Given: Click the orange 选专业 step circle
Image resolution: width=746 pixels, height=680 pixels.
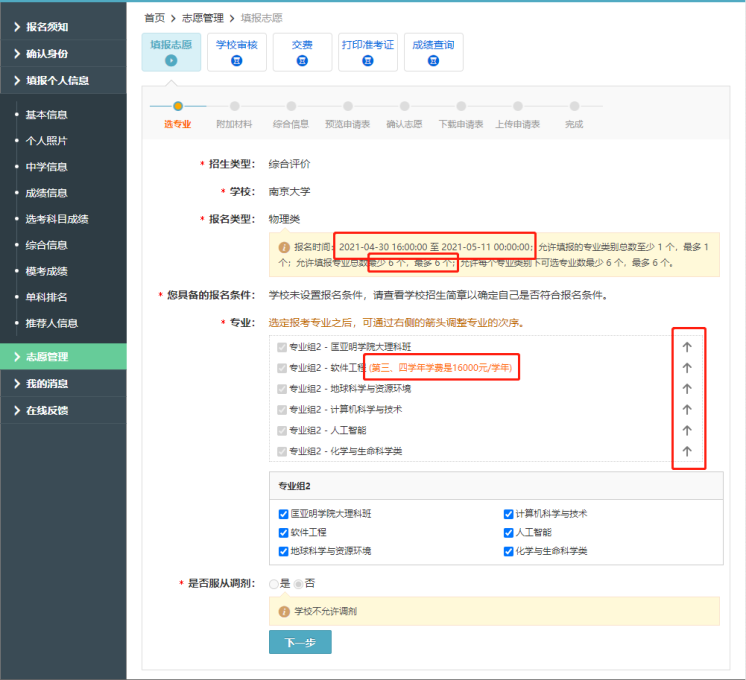Looking at the screenshot, I should [x=178, y=105].
